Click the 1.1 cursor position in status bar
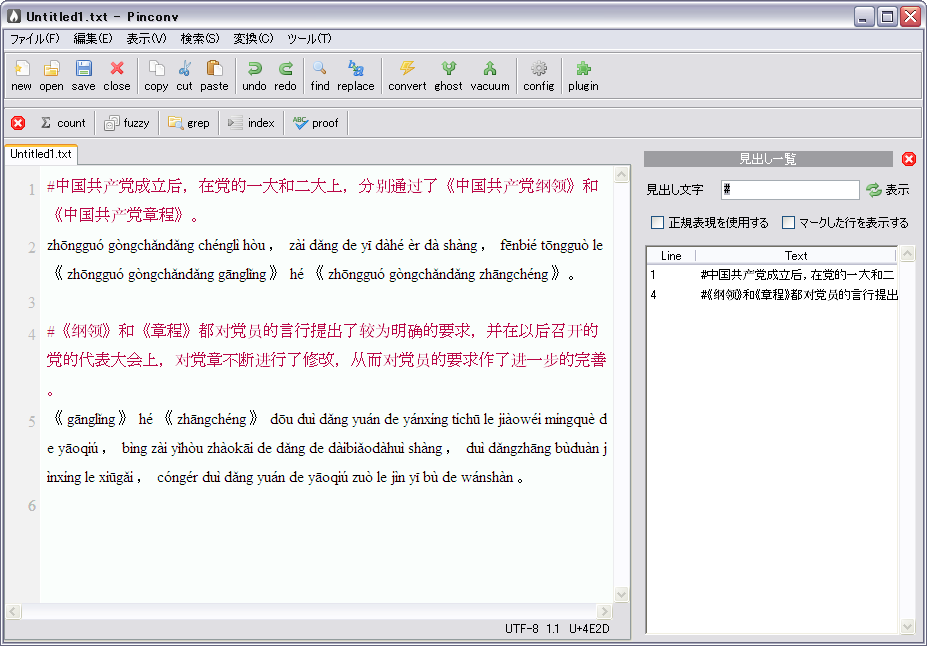 (x=553, y=629)
